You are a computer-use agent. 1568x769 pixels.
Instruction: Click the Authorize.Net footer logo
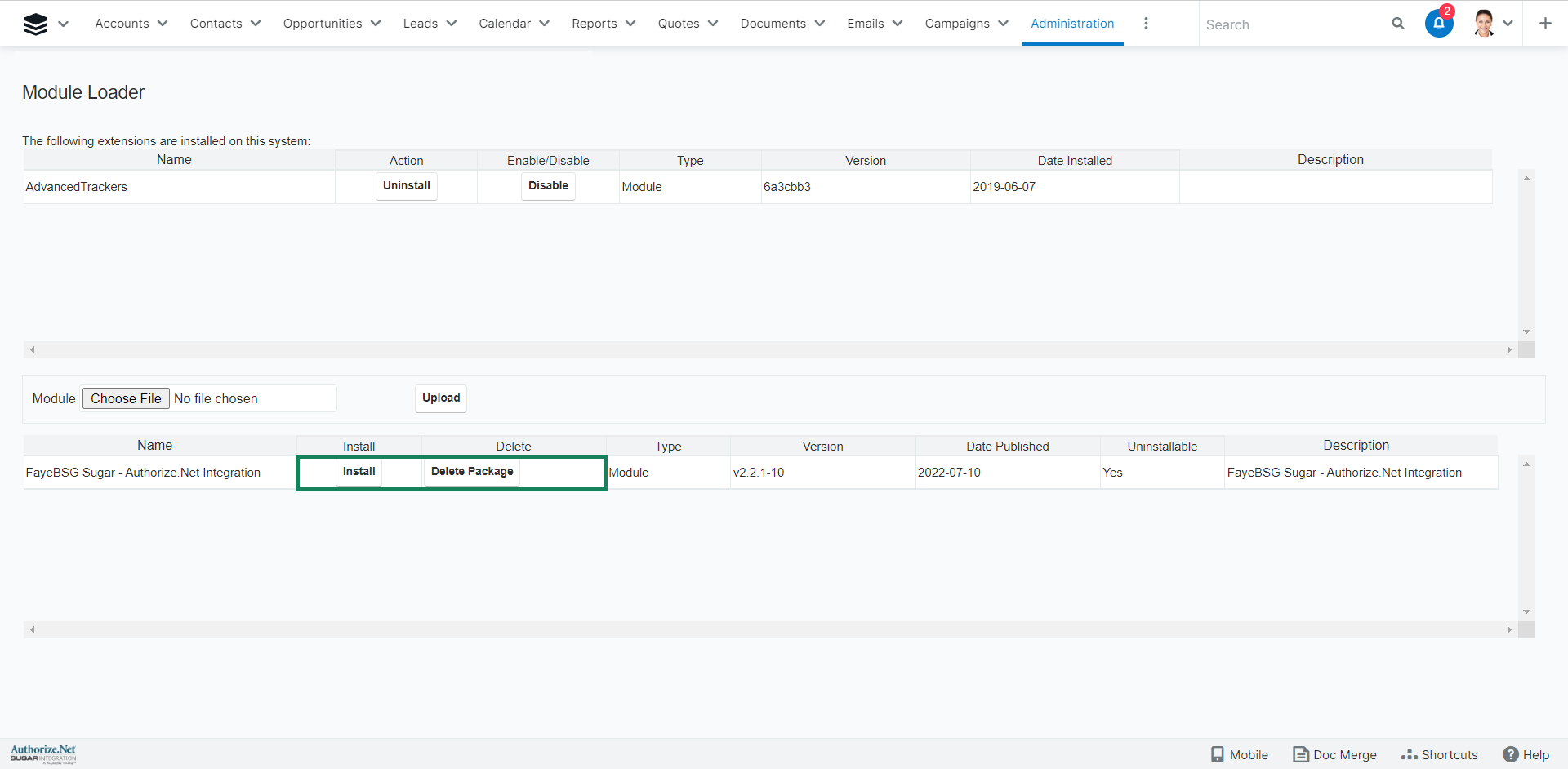43,753
